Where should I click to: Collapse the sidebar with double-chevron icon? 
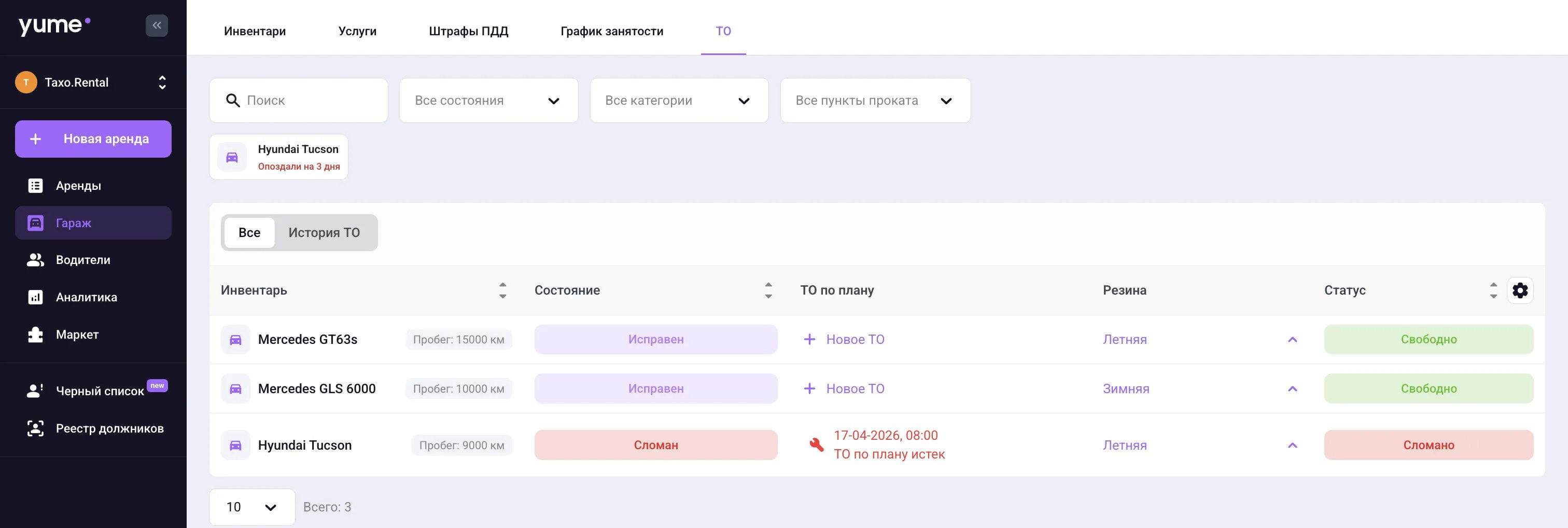point(157,25)
